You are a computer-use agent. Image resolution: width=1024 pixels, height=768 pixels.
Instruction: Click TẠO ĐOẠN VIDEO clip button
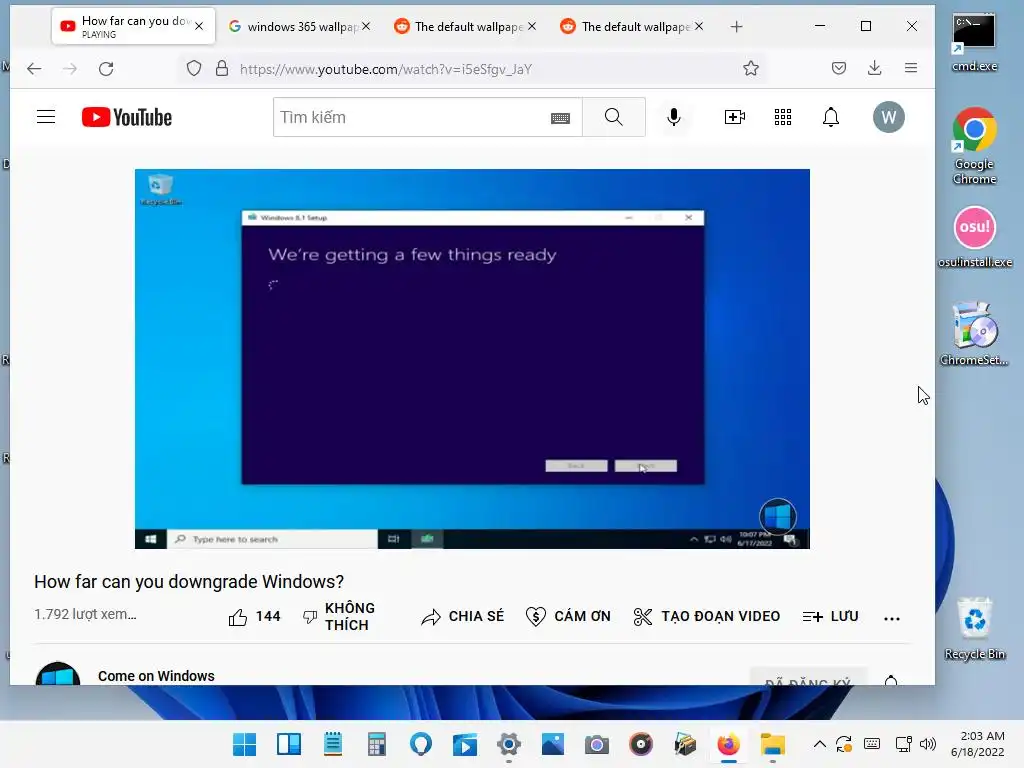click(707, 616)
